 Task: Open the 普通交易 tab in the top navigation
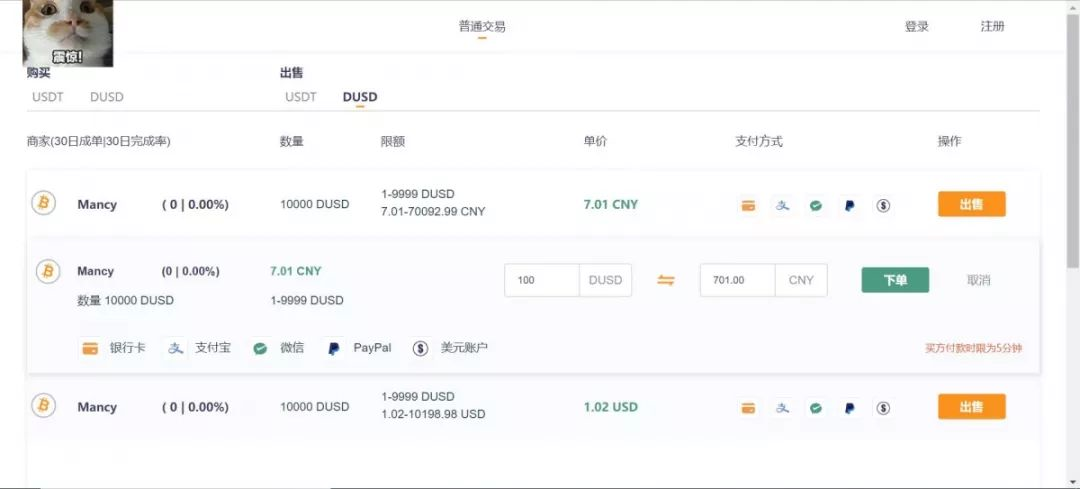pos(482,27)
